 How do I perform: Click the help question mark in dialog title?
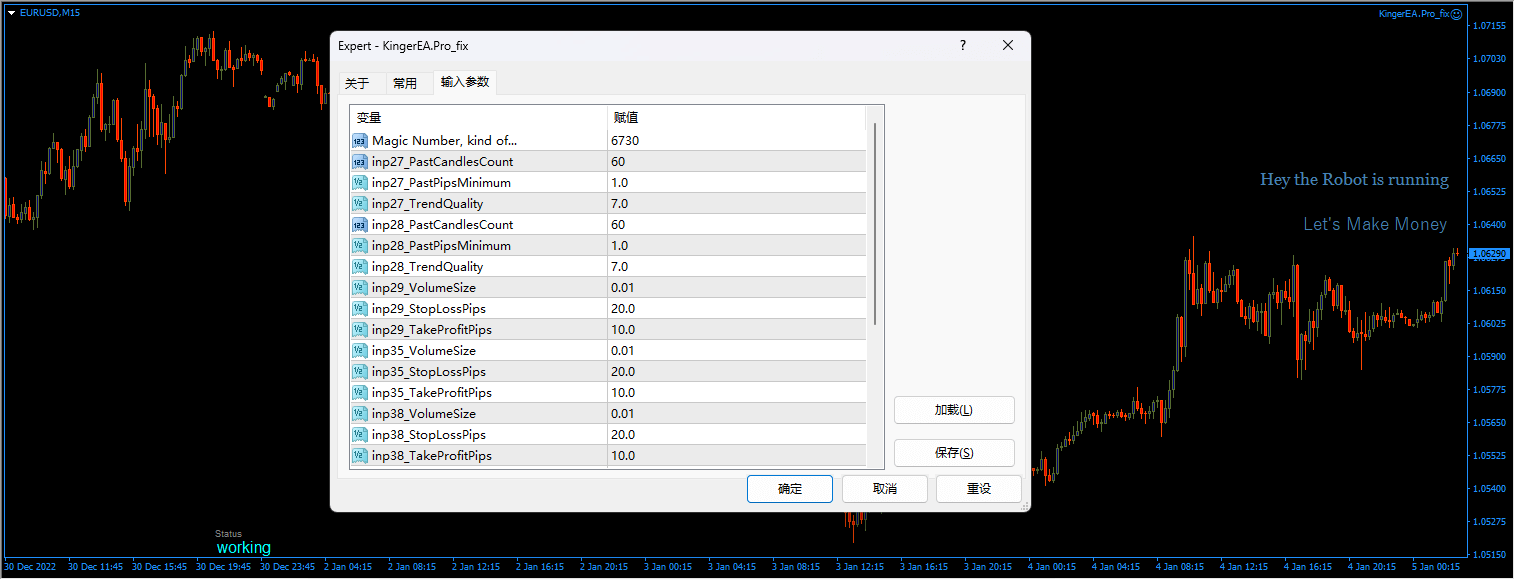[x=963, y=45]
